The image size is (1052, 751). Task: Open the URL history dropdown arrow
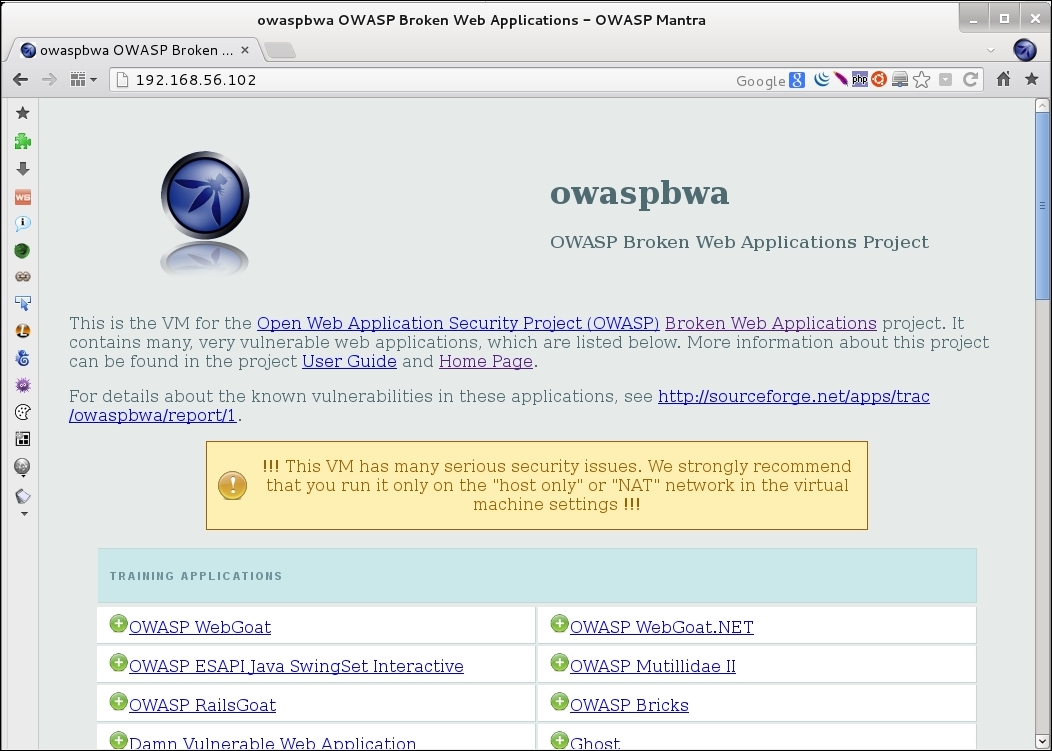tap(945, 80)
